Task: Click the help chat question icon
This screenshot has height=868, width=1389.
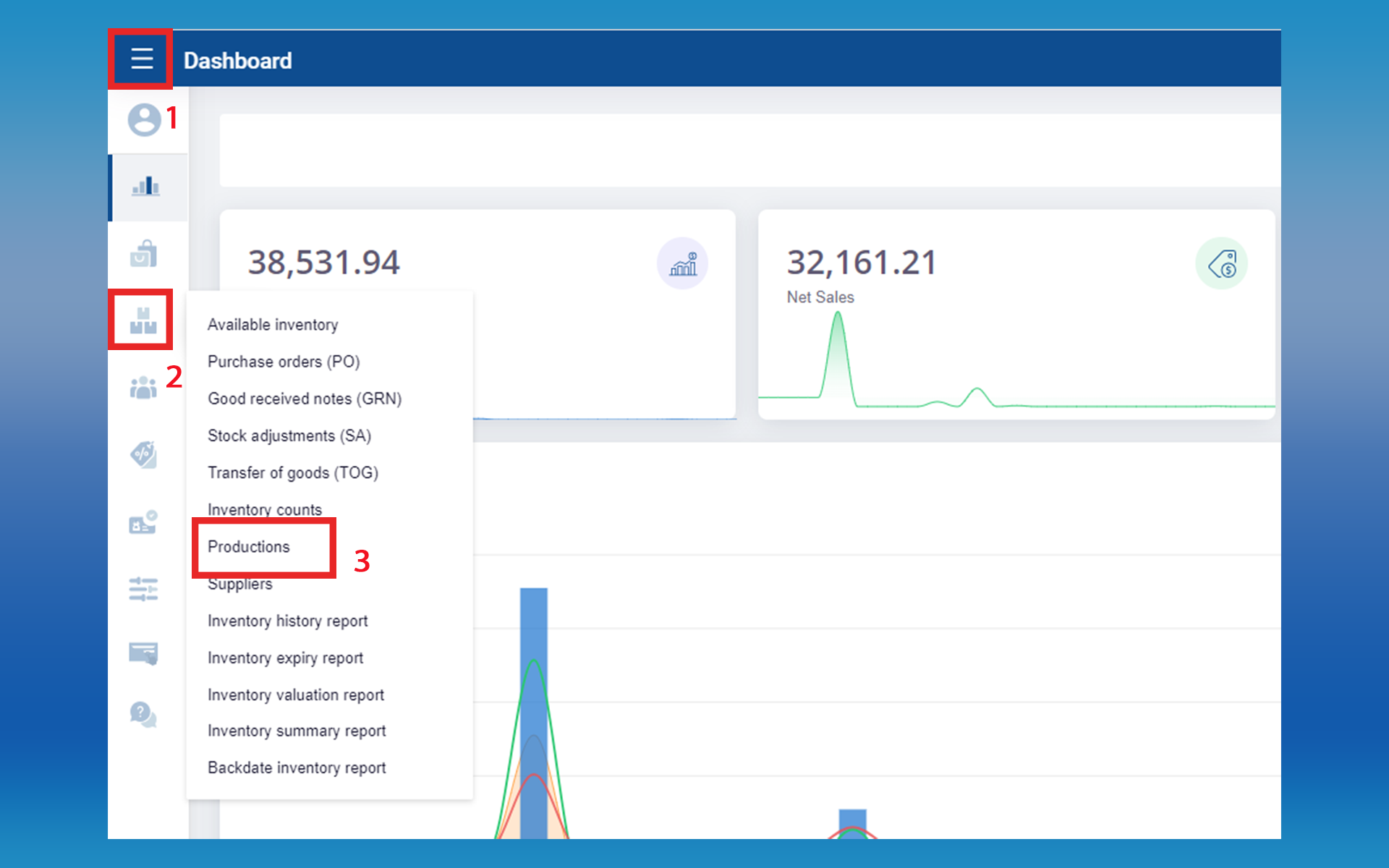Action: [143, 715]
